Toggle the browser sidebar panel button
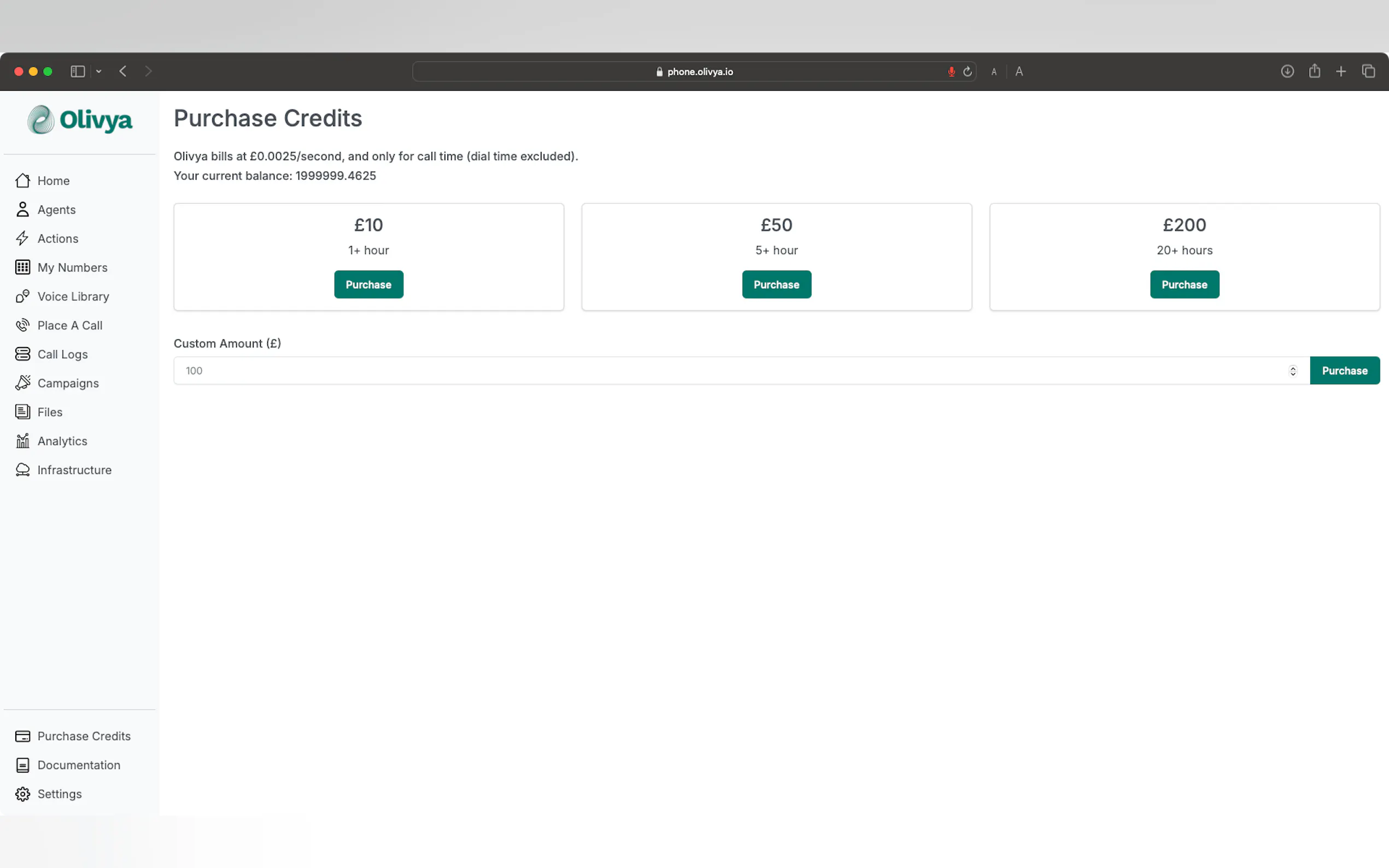Screen dimensions: 1389x868 (x=78, y=71)
